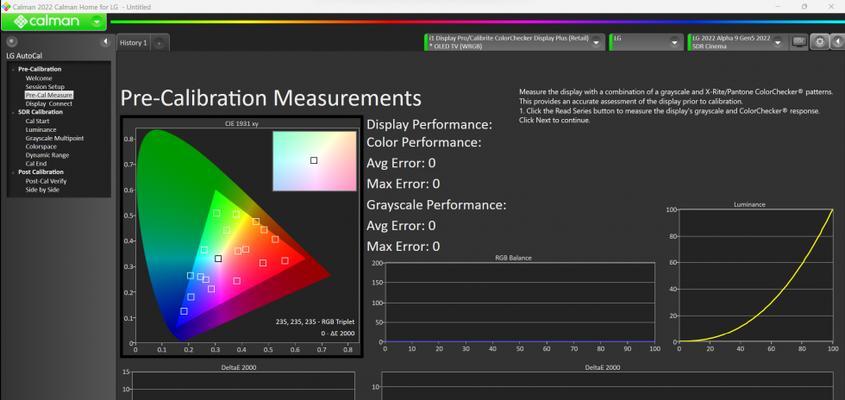This screenshot has height=400, width=845.
Task: Open the settings gear
Action: [x=820, y=42]
